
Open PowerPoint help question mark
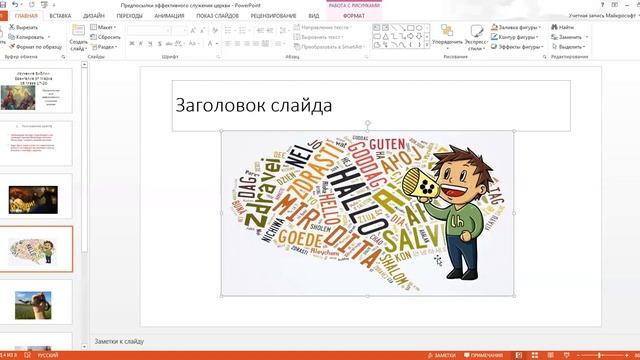tap(602, 4)
